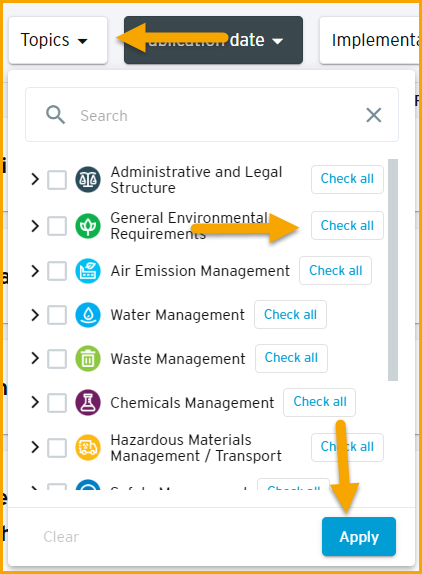Expand the Waste Management category
The image size is (422, 574).
(35, 358)
